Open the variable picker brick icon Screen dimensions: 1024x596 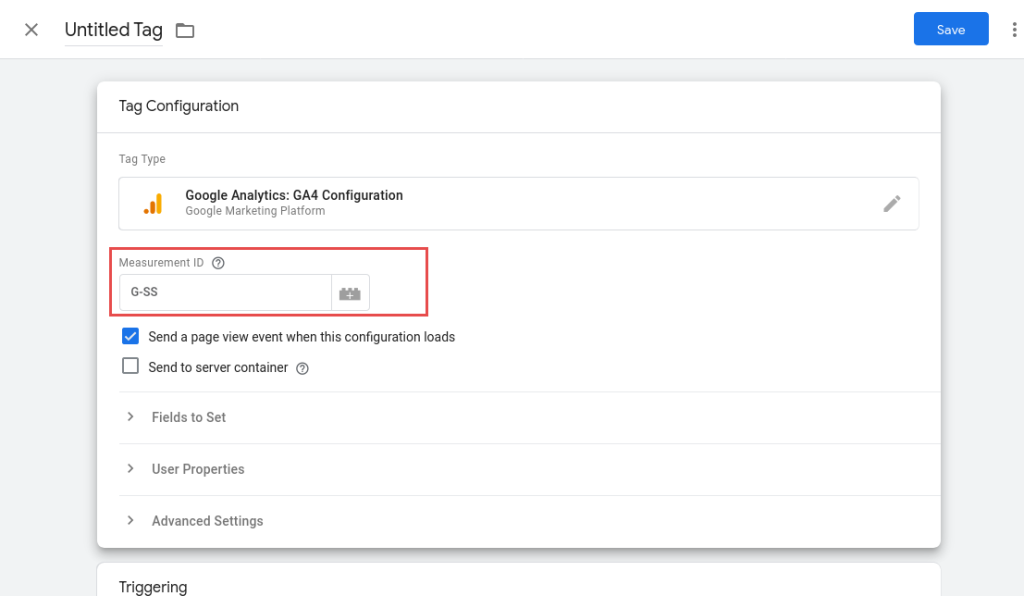tap(350, 293)
